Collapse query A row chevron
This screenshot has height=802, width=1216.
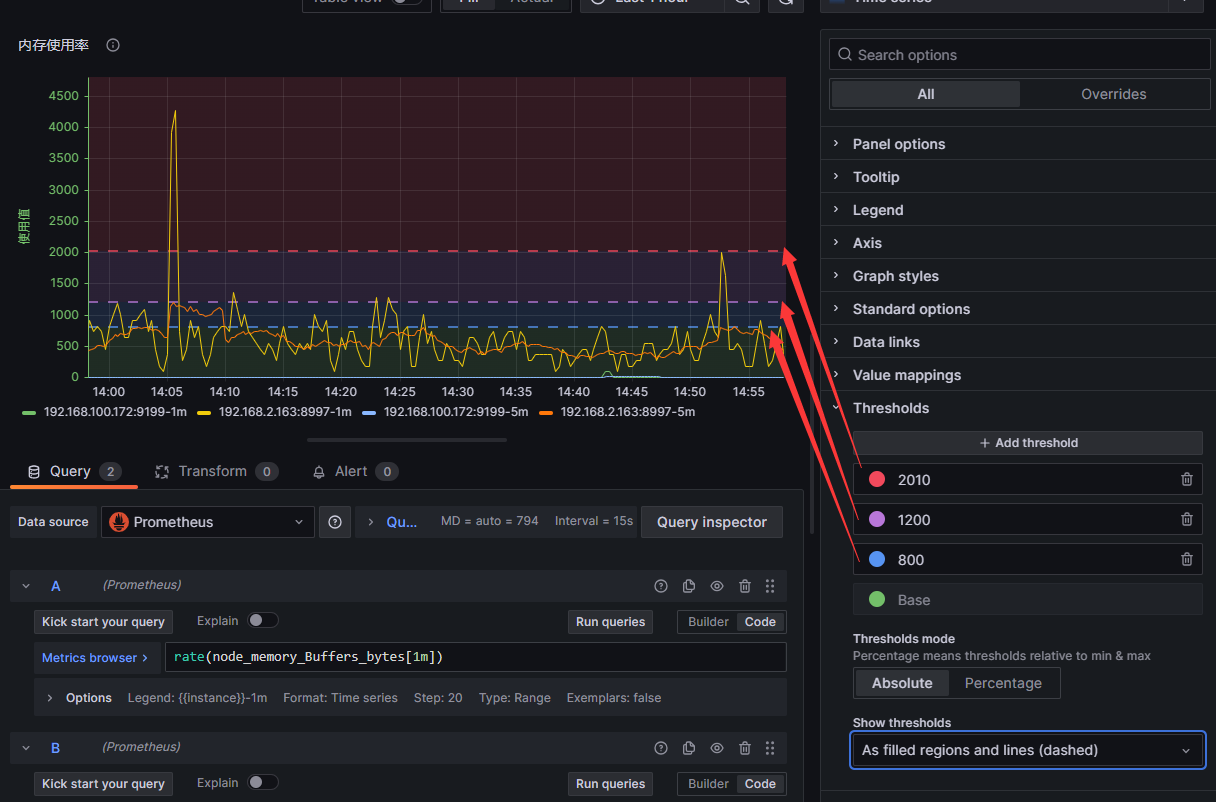pyautogui.click(x=27, y=586)
